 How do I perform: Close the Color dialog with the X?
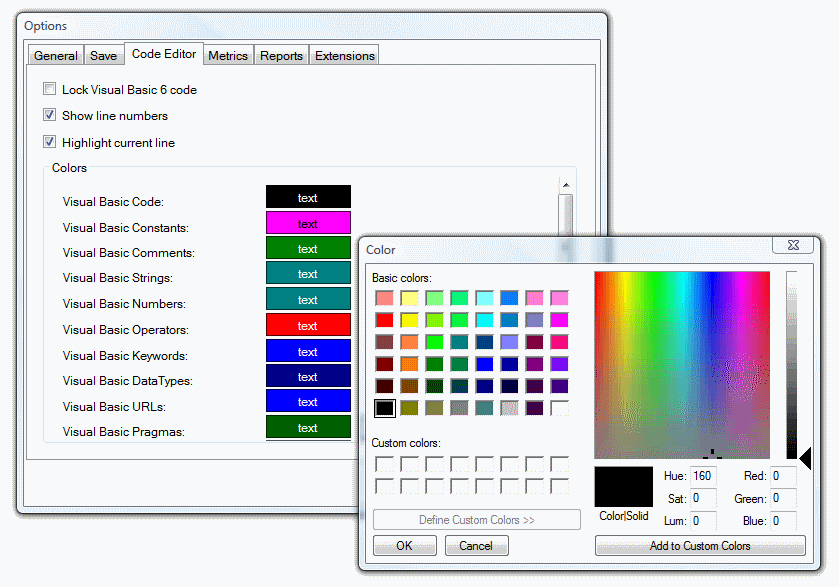793,245
